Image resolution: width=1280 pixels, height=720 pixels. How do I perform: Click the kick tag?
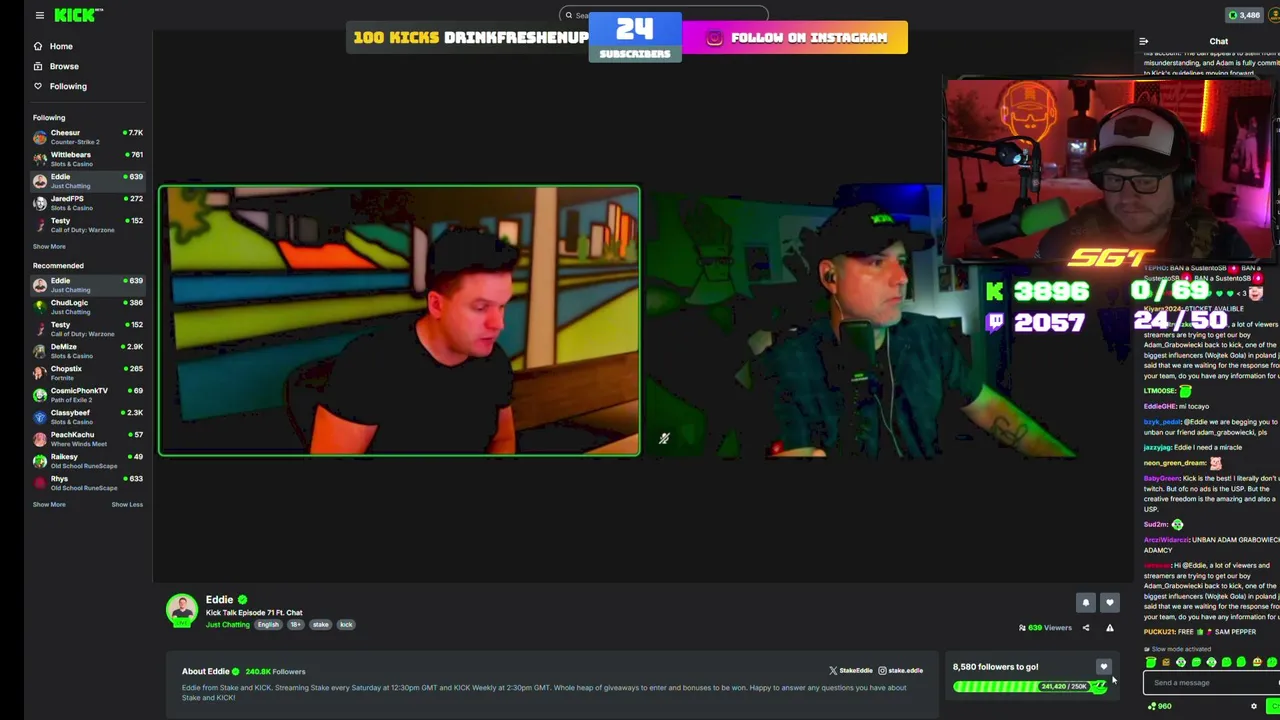click(346, 625)
